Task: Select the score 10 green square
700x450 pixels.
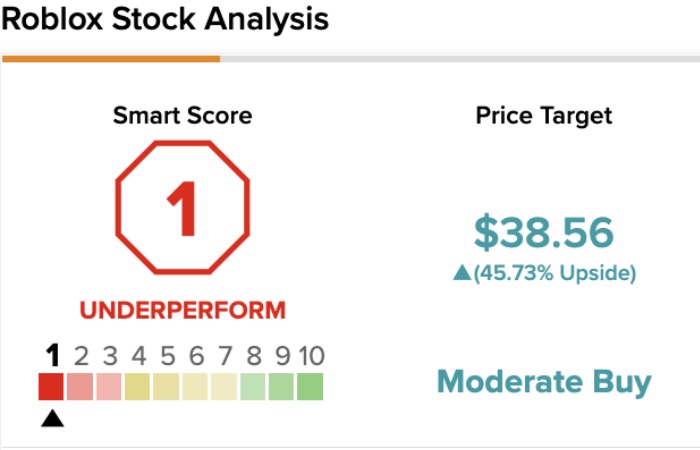Action: (x=310, y=387)
